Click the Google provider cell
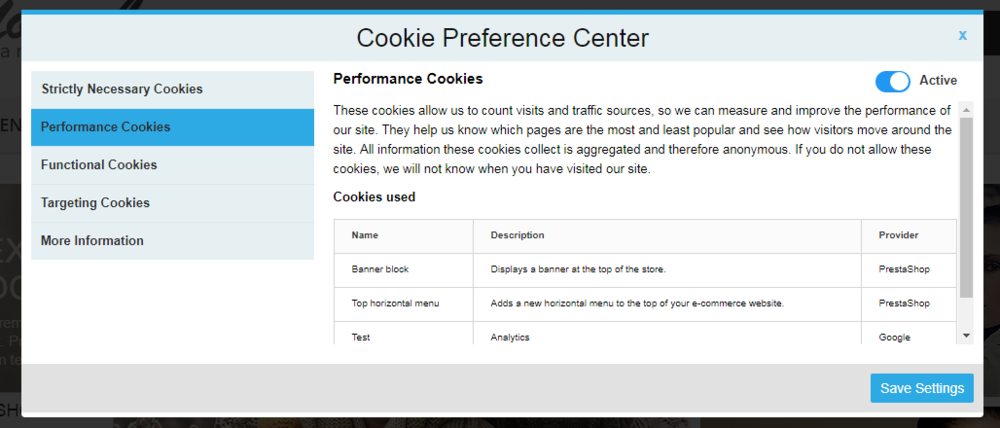The height and width of the screenshot is (428, 1000). 894,337
